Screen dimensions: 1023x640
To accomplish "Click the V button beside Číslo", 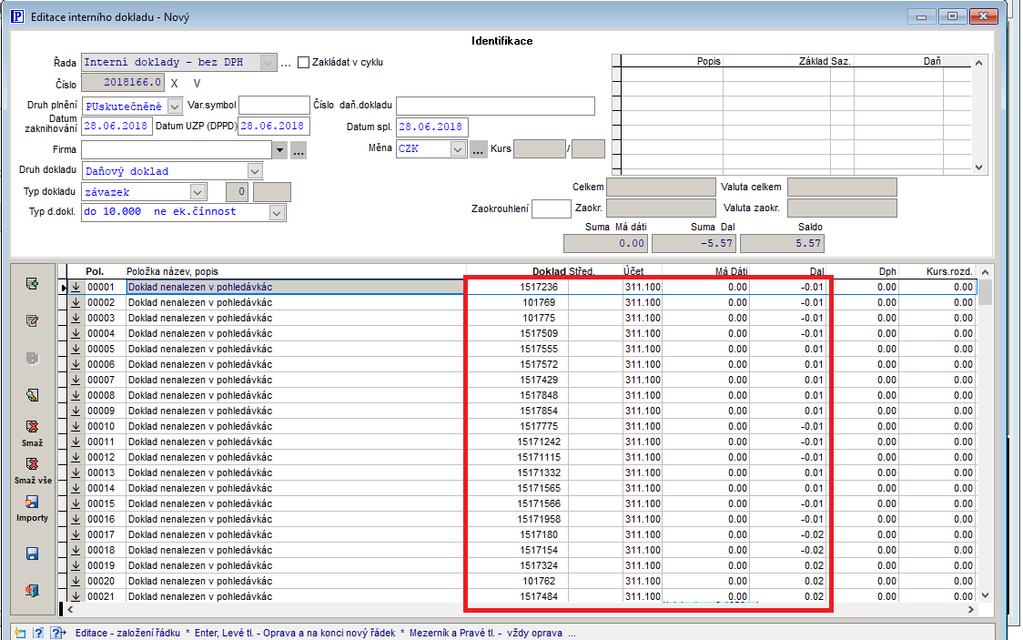I will point(197,84).
